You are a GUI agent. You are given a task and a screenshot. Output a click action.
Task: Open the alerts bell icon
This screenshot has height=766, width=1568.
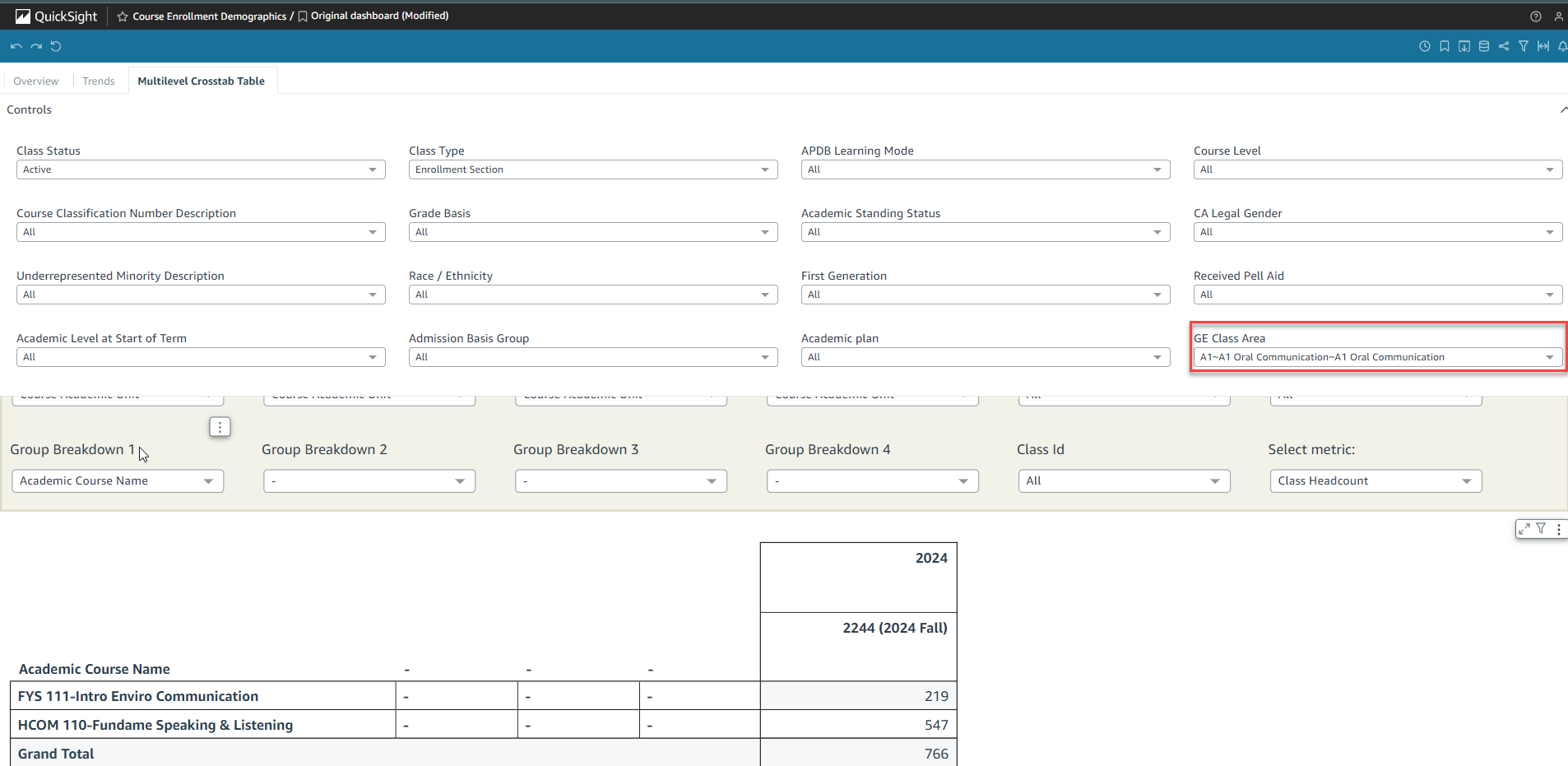1562,46
